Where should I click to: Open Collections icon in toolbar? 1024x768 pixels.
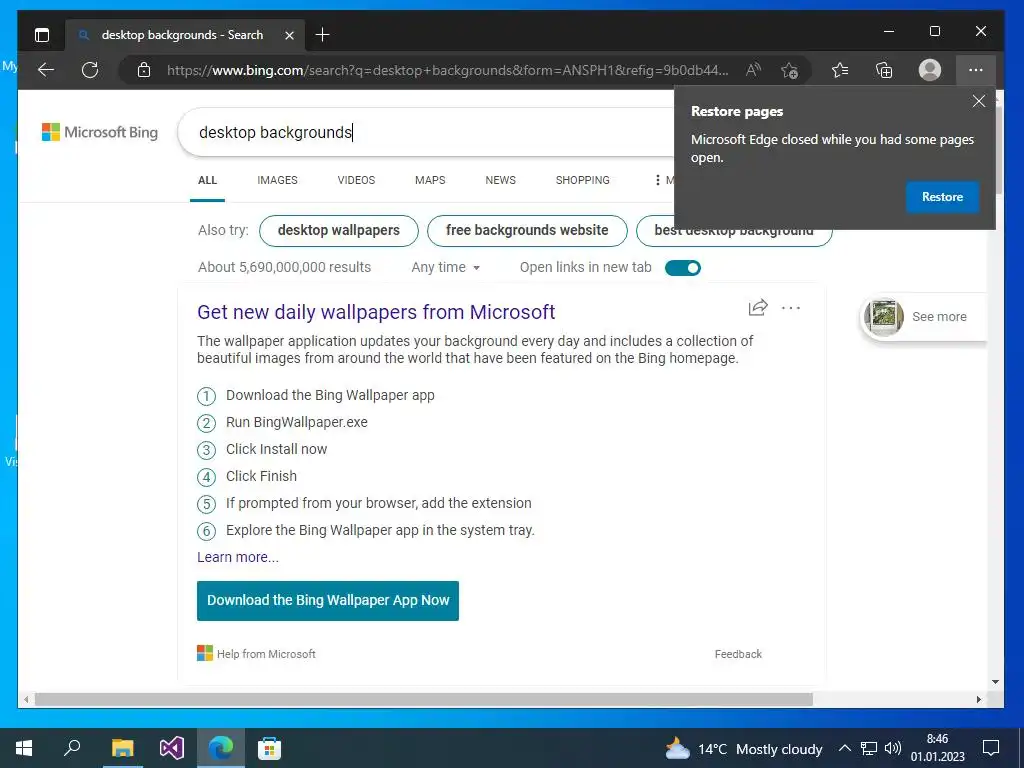pos(884,70)
